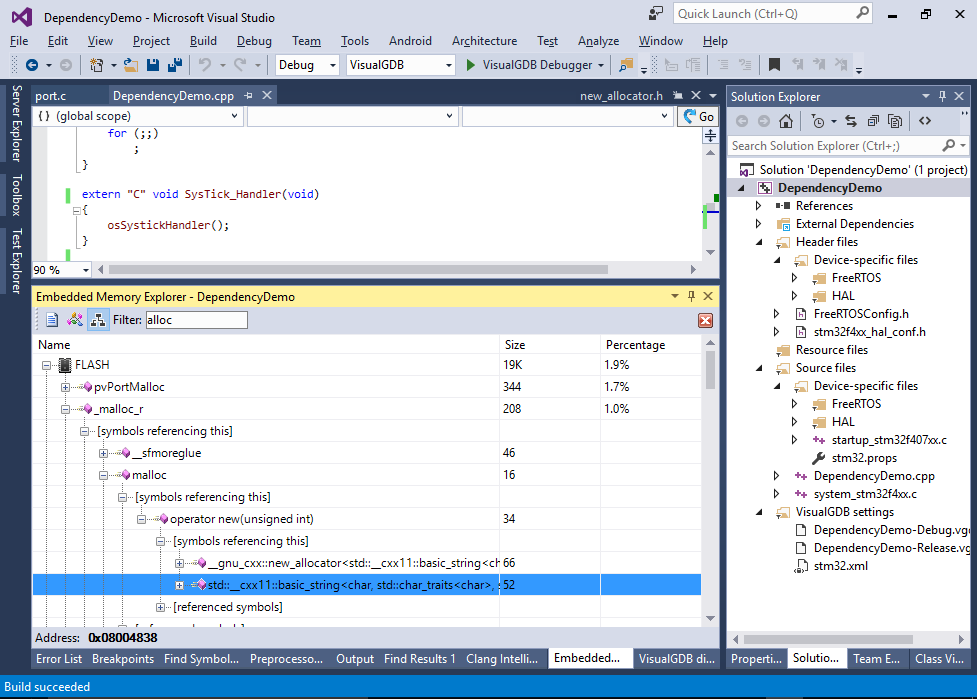977x699 pixels.
Task: Toggle the keep-open pin on new_allocator.h preview tab
Action: coord(678,95)
